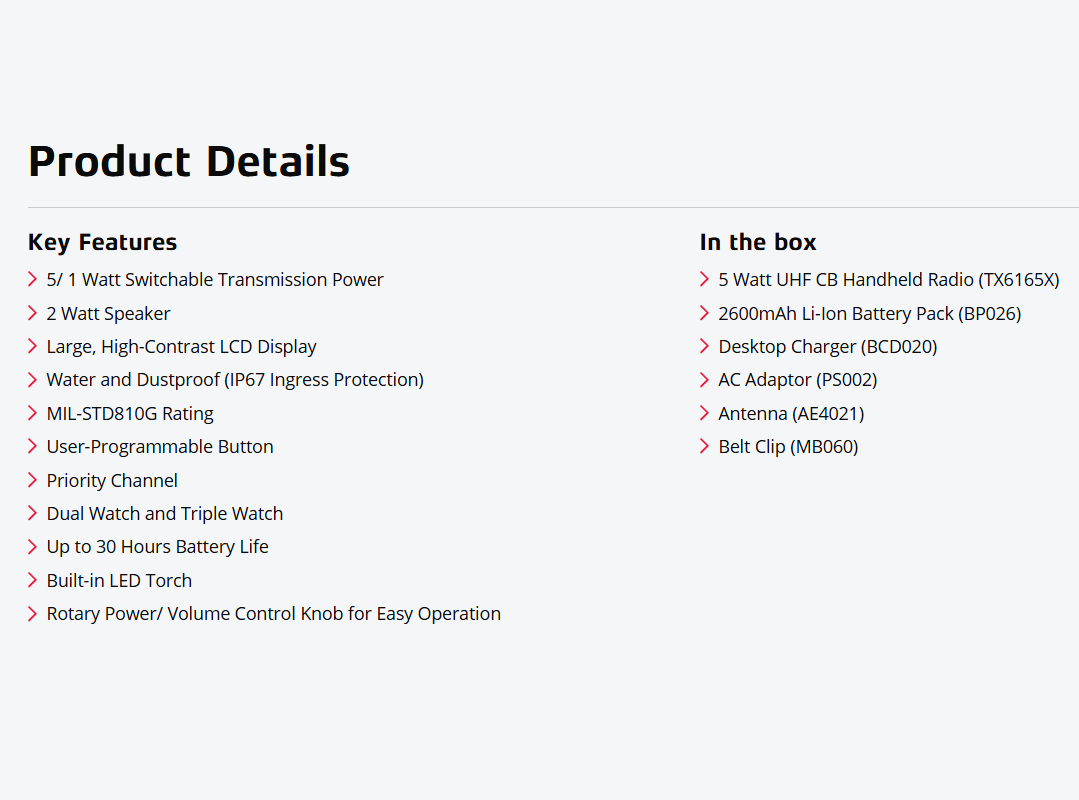Click the chevron beside User-Programmable Button

coord(33,446)
